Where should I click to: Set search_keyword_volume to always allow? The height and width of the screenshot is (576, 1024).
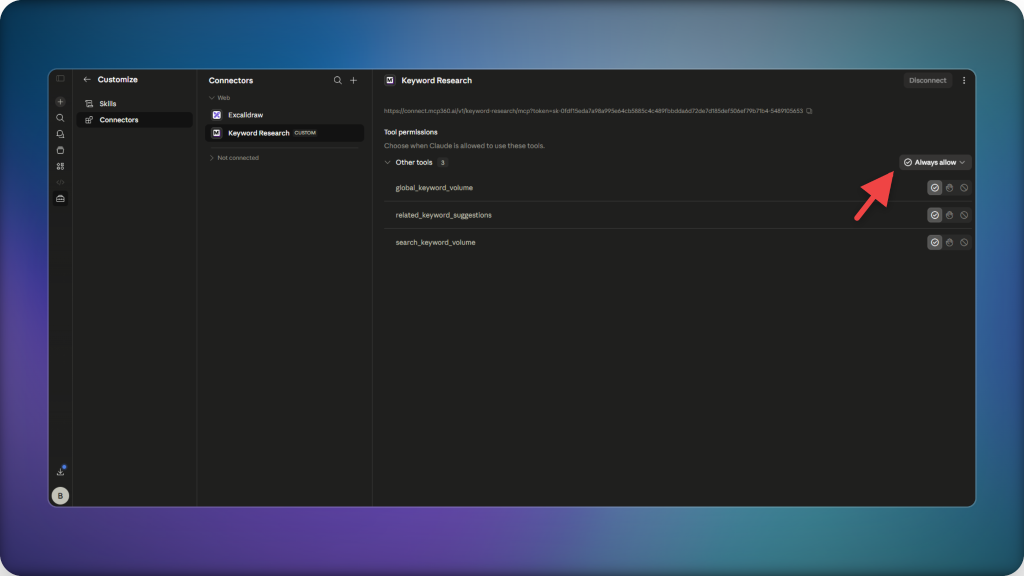[x=935, y=242]
